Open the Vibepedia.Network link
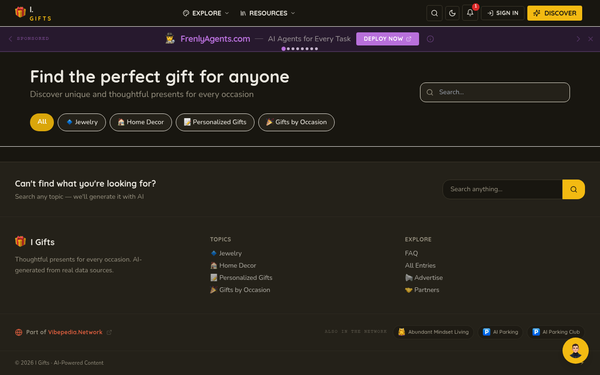The width and height of the screenshot is (600, 375). click(75, 332)
